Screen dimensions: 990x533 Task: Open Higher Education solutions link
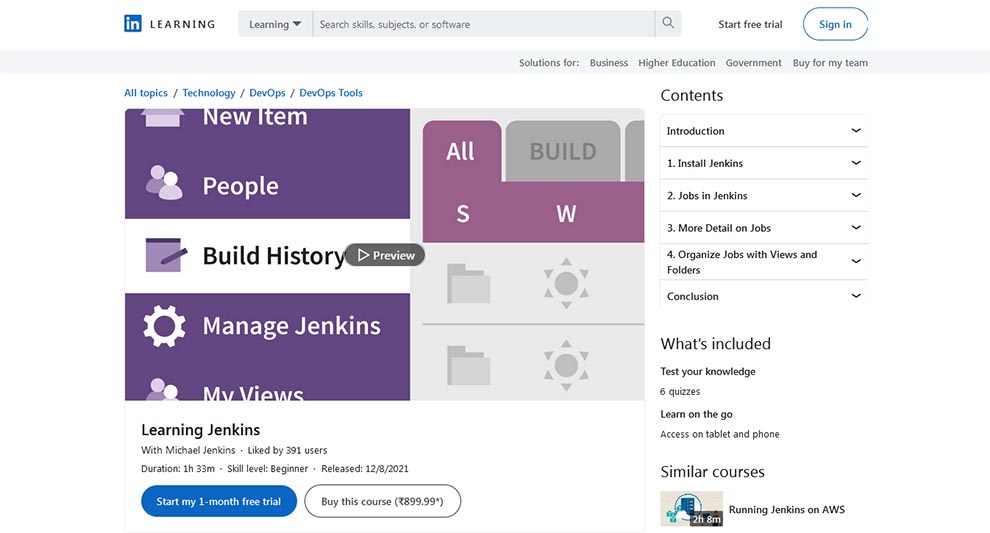point(677,63)
